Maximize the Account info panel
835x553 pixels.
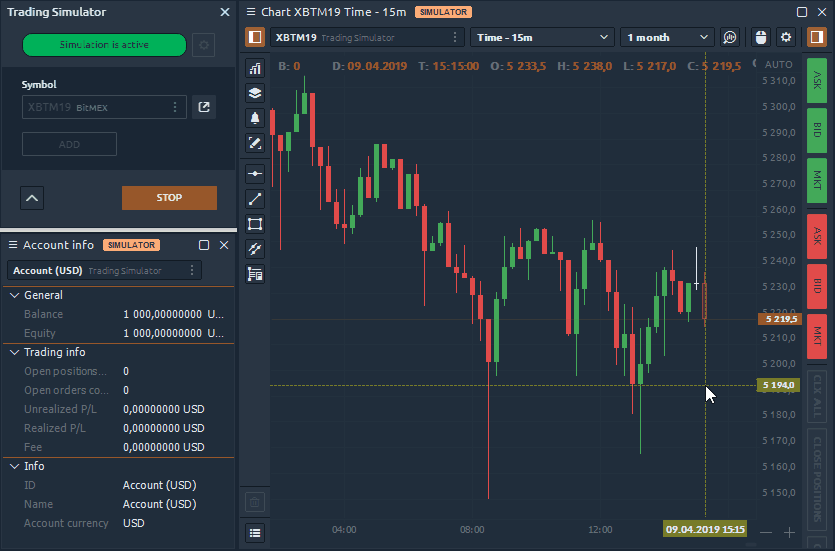[x=203, y=245]
